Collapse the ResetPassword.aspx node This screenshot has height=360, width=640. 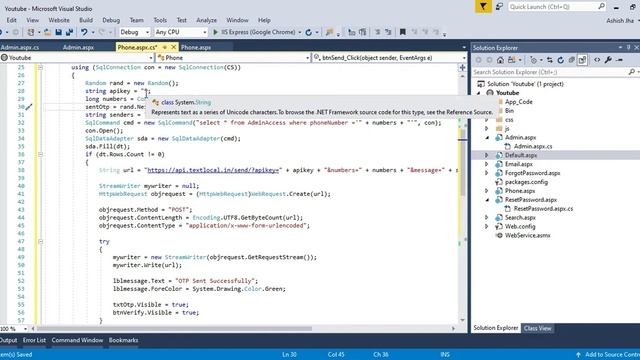tap(487, 200)
